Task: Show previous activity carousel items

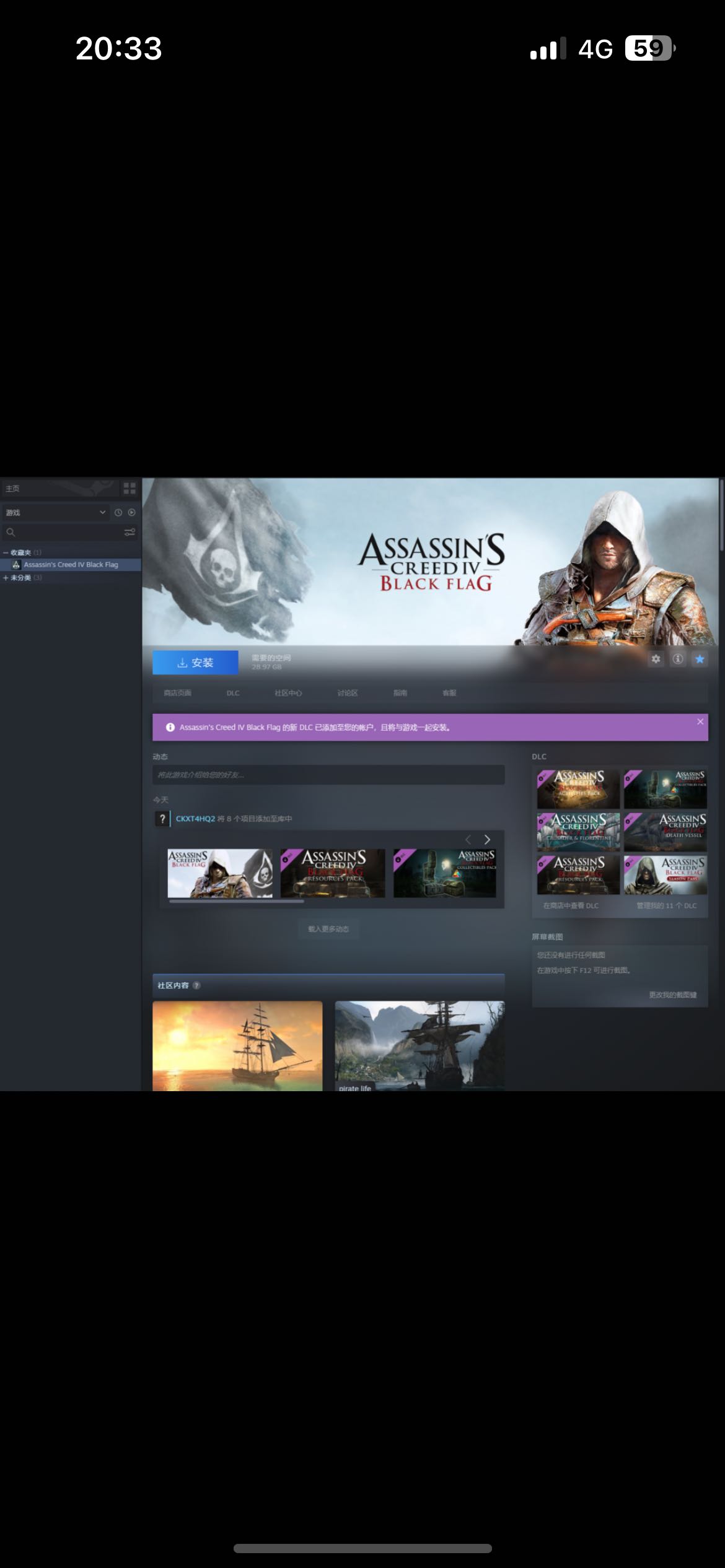Action: pyautogui.click(x=468, y=840)
